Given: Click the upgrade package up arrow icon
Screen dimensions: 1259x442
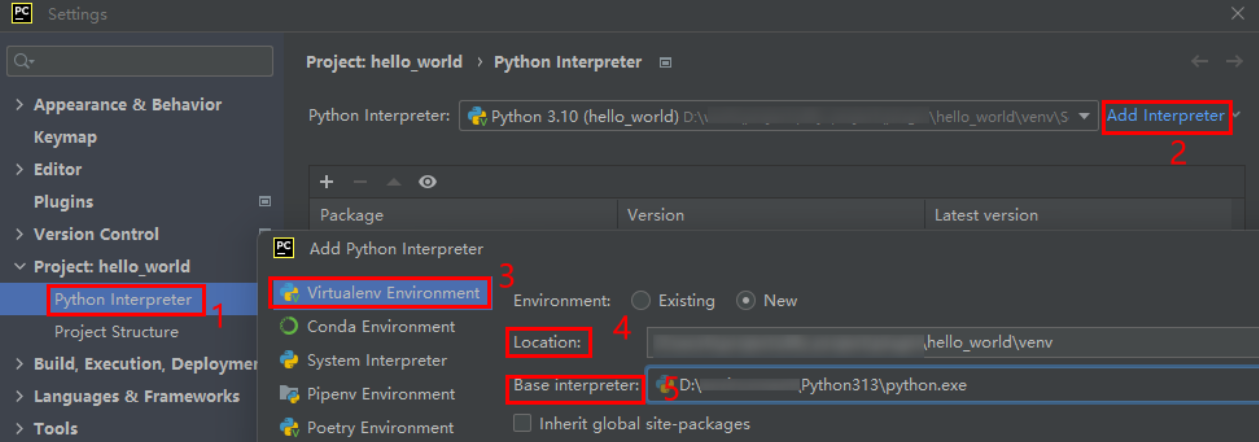Looking at the screenshot, I should [394, 182].
